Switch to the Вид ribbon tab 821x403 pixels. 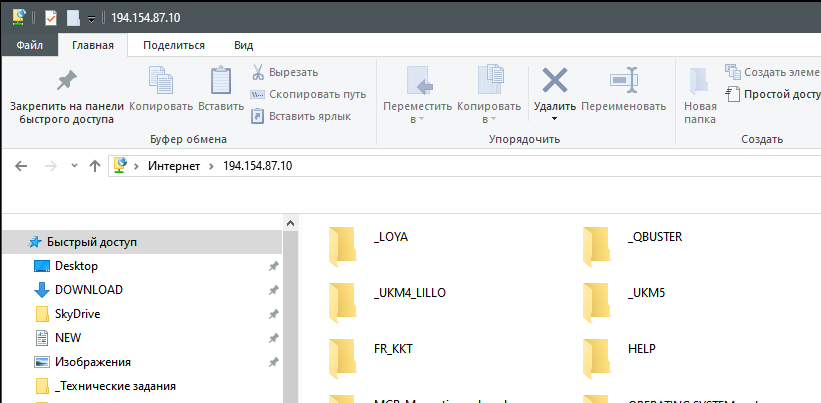[x=243, y=45]
